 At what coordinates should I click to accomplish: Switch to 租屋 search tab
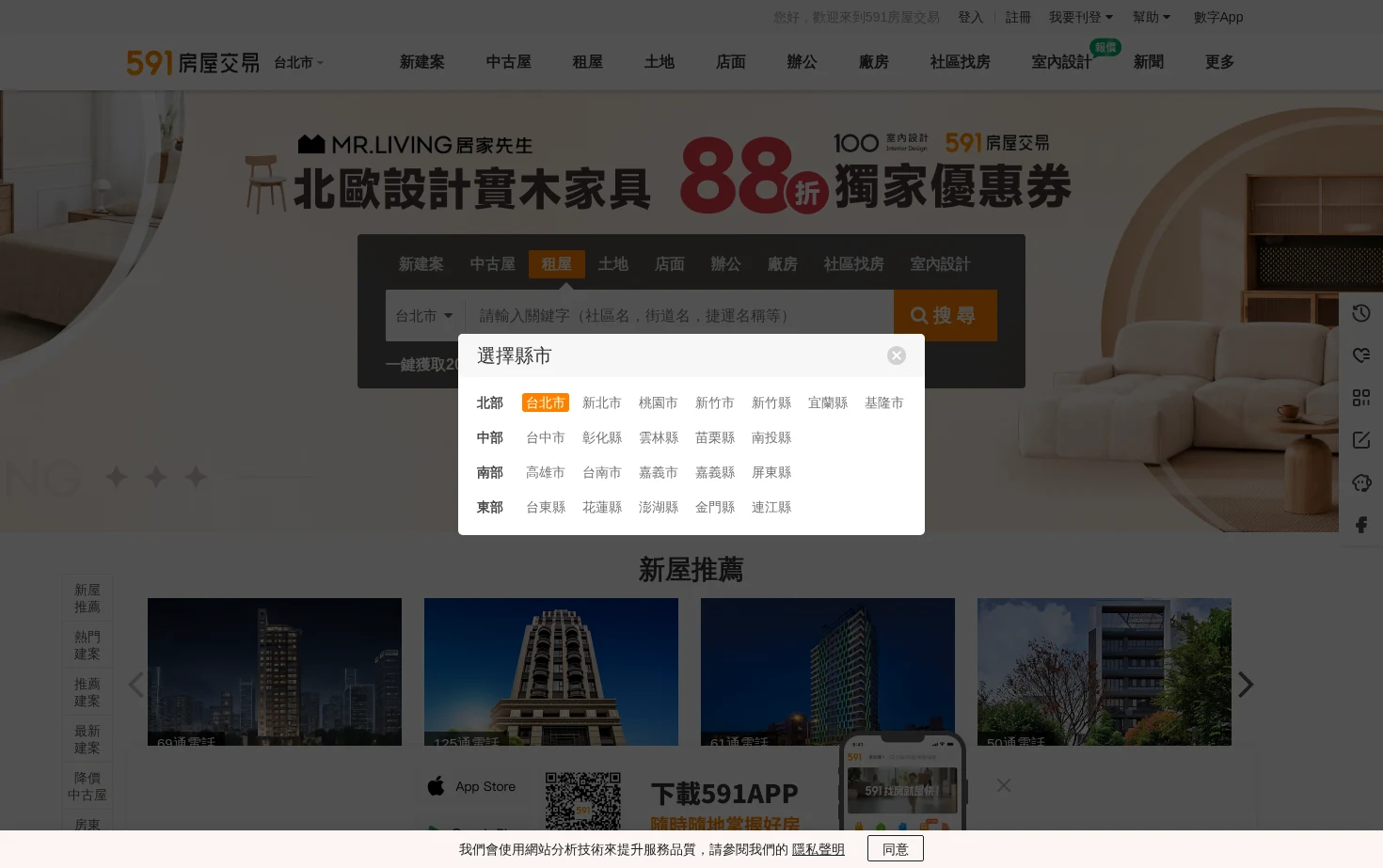coord(557,264)
